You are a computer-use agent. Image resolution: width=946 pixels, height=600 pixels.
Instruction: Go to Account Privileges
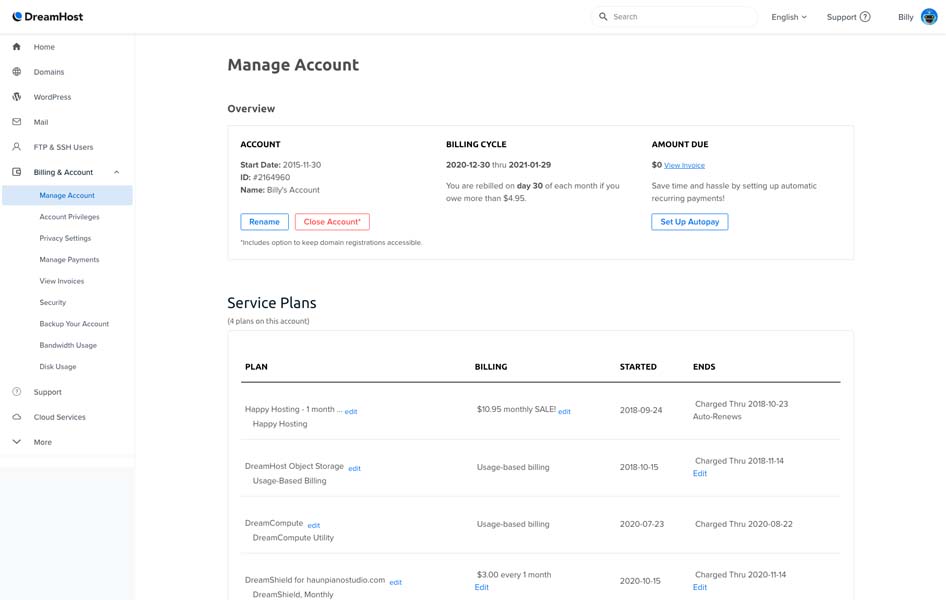[69, 216]
